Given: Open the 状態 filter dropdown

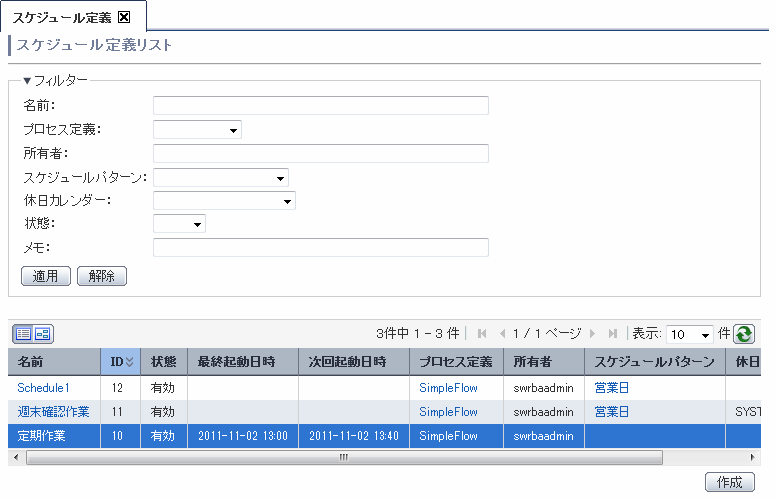Looking at the screenshot, I should (179, 225).
